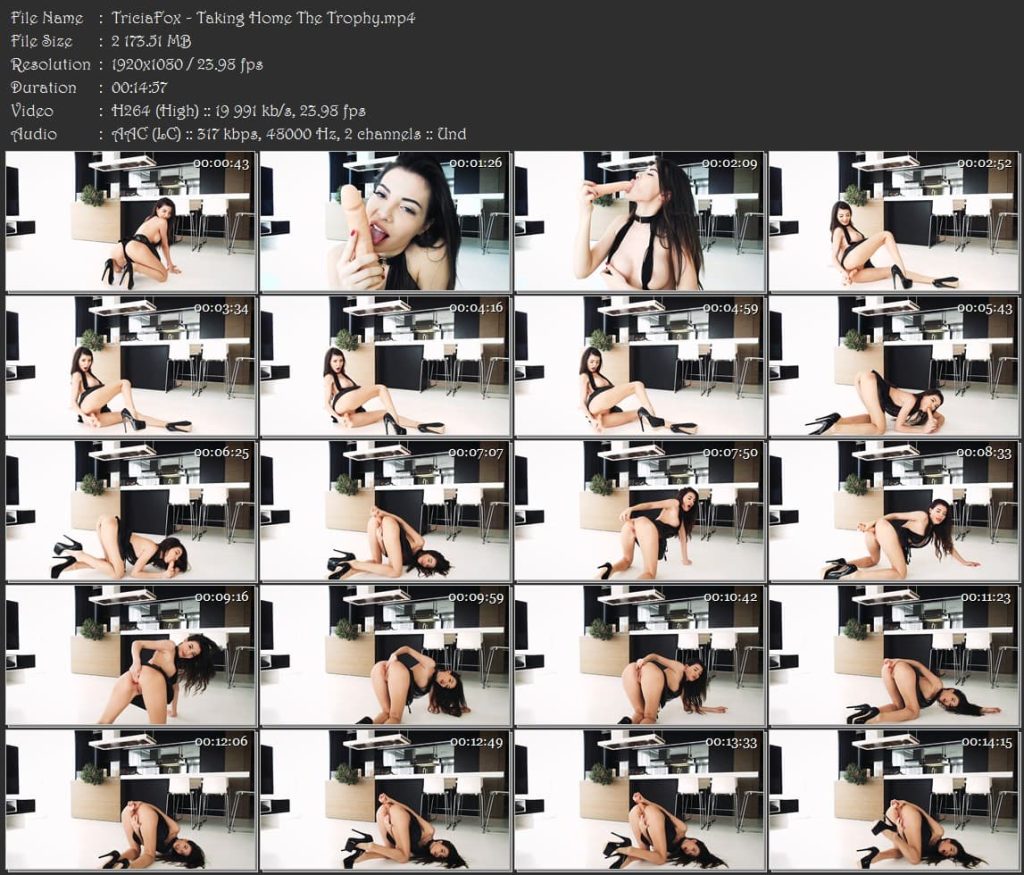This screenshot has height=875, width=1024.
Task: Choose the frame marked 00:09:16
Action: point(130,655)
